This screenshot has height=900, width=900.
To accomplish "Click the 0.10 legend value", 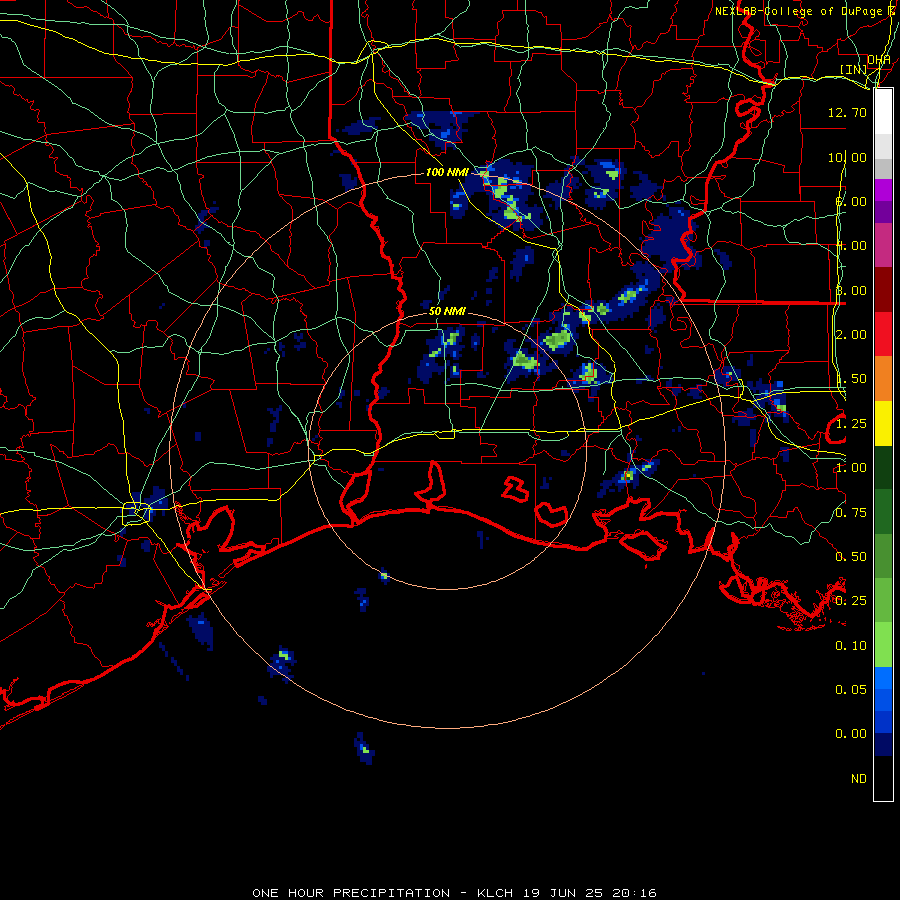I will coord(851,646).
